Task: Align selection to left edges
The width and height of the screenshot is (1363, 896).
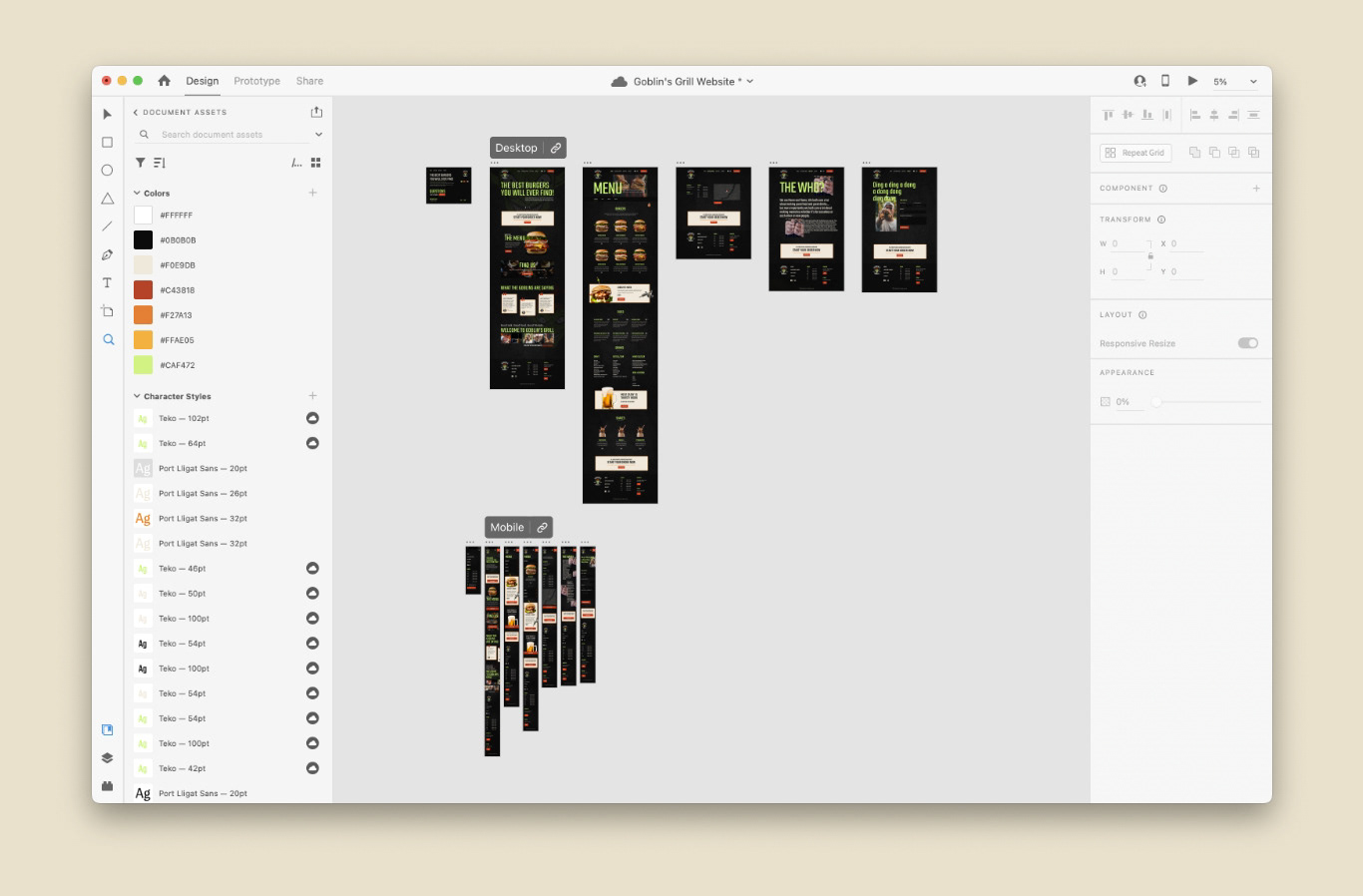Action: [x=1194, y=115]
